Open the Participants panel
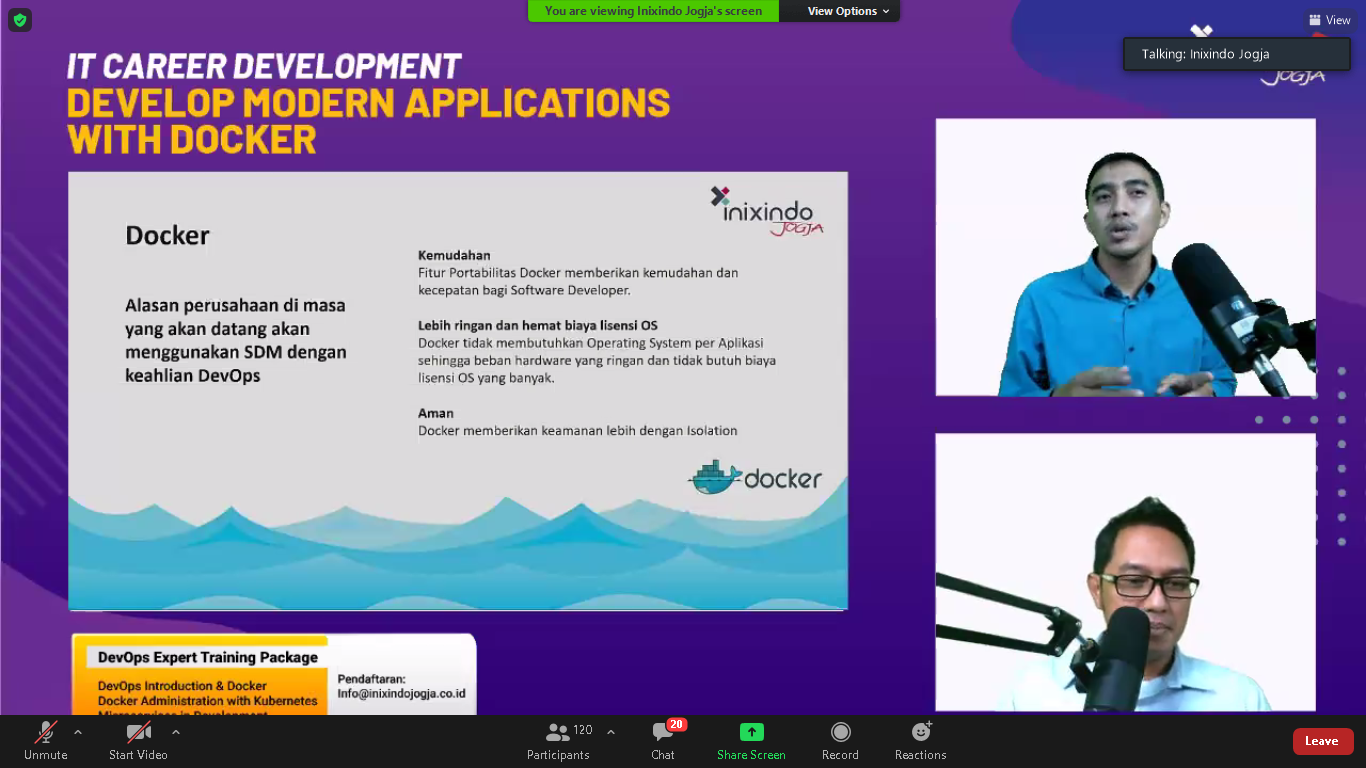1366x768 pixels. point(559,741)
